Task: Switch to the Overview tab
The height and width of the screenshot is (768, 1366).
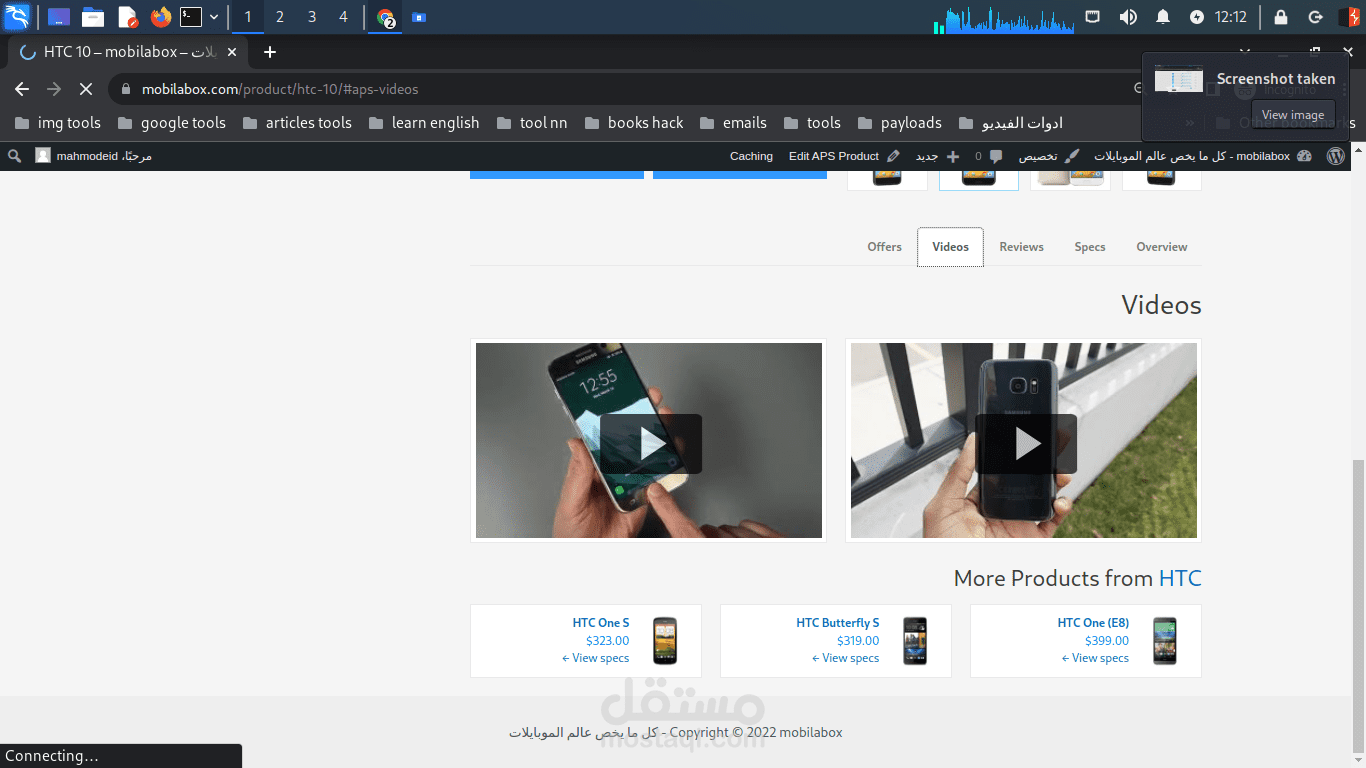Action: [1162, 247]
